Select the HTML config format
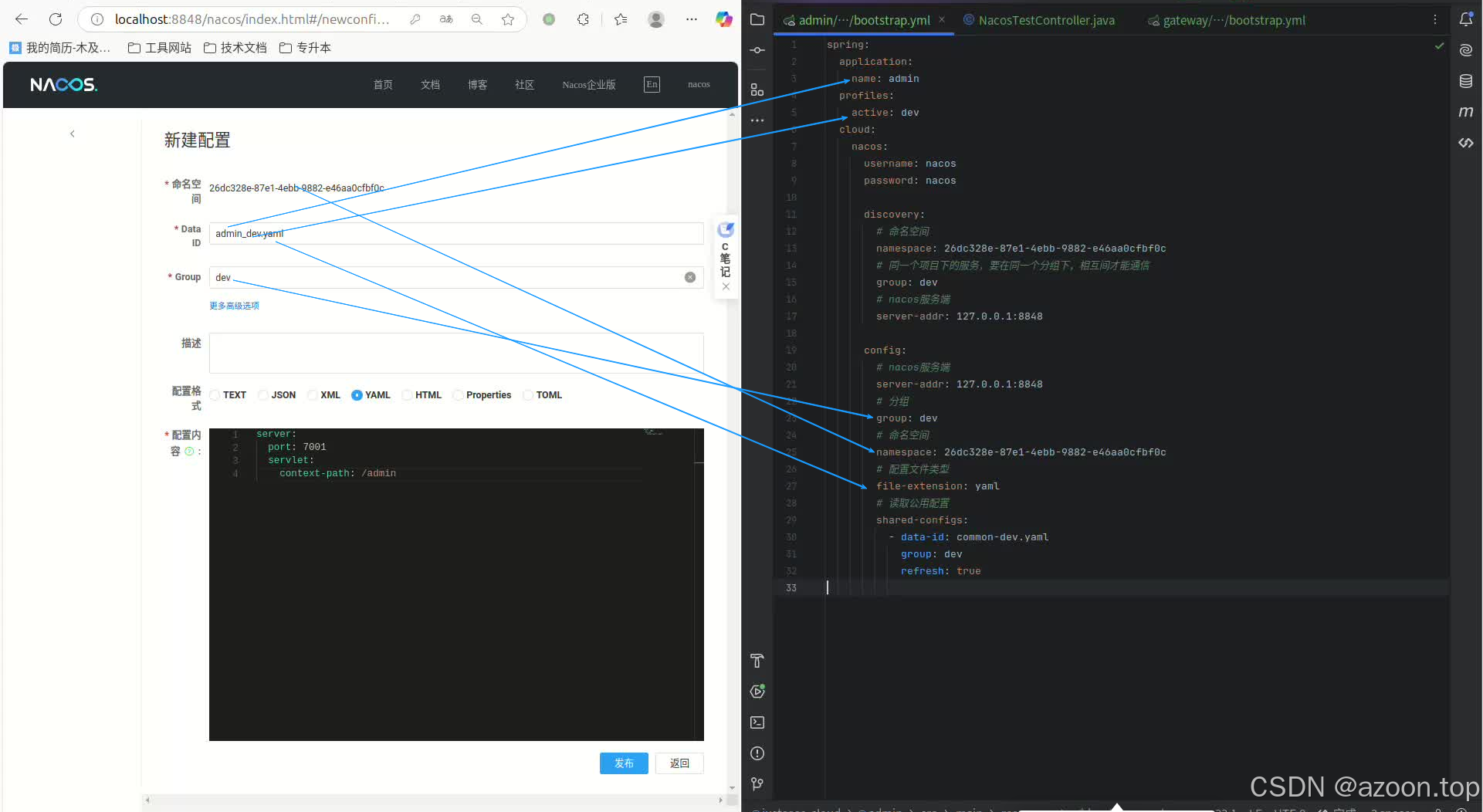 click(407, 395)
